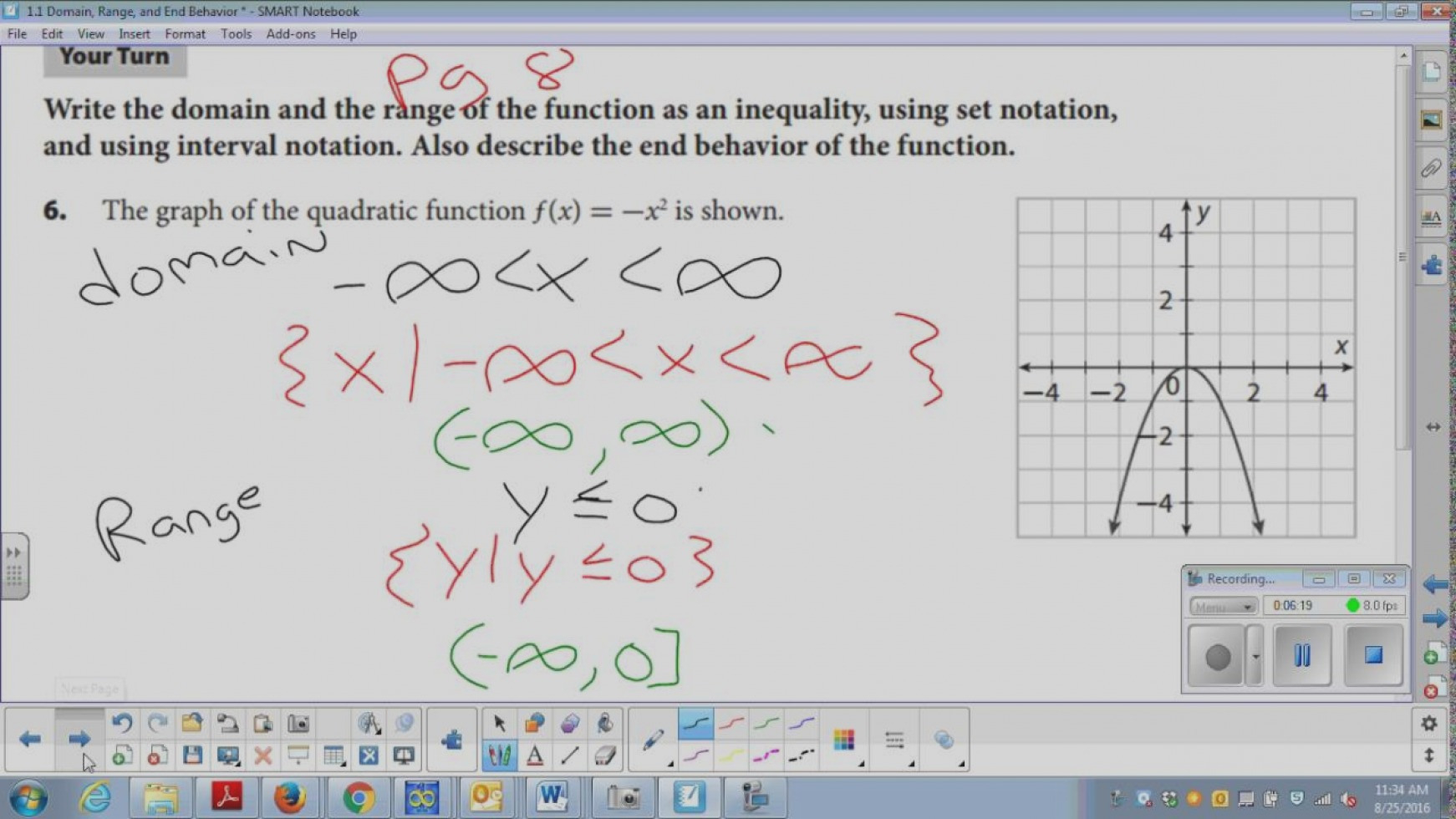The image size is (1456, 819).
Task: Open the Insert menu
Action: 135,34
